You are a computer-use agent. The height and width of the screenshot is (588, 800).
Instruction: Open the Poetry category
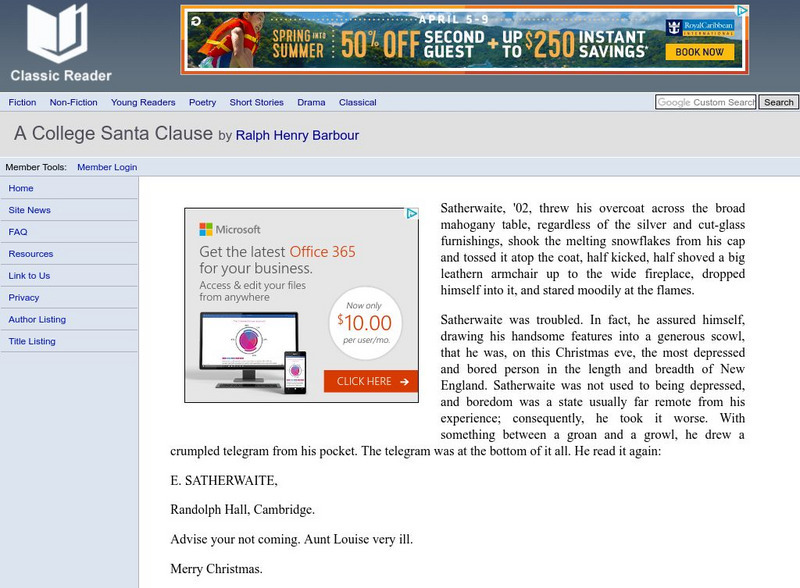pos(203,102)
